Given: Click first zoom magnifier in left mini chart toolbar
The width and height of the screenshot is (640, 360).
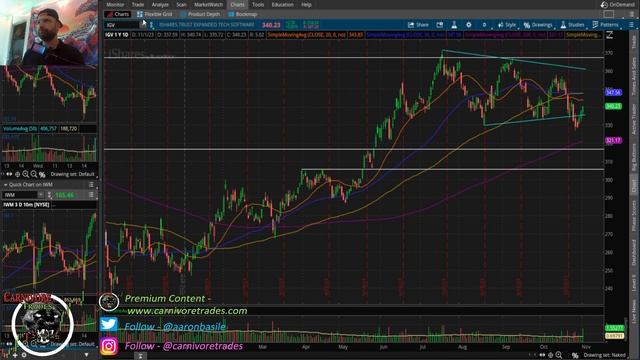Looking at the screenshot, I should click(x=25, y=174).
